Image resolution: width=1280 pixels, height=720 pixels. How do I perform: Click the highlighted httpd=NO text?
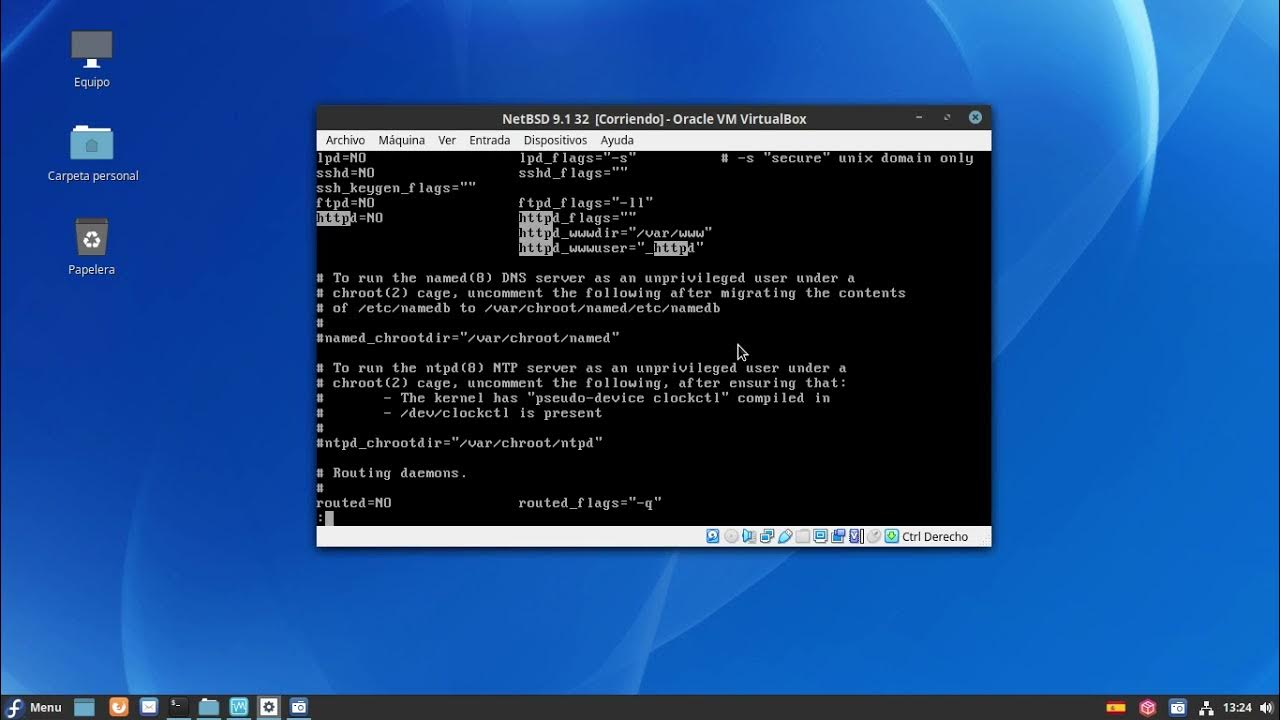tap(350, 218)
